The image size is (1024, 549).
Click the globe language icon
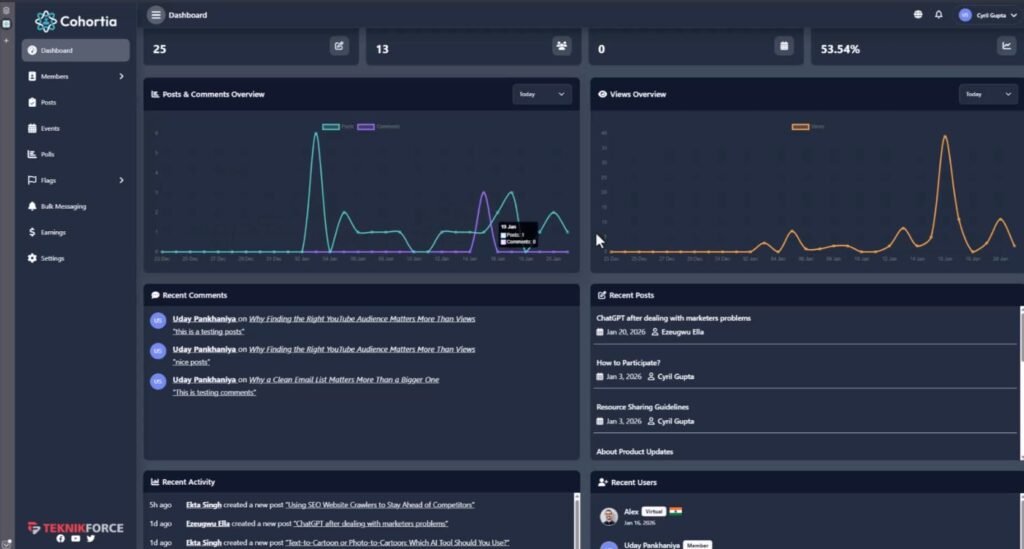point(918,15)
